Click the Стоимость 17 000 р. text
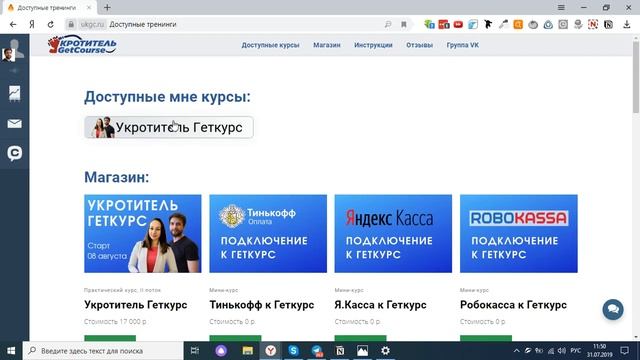 click(x=115, y=322)
